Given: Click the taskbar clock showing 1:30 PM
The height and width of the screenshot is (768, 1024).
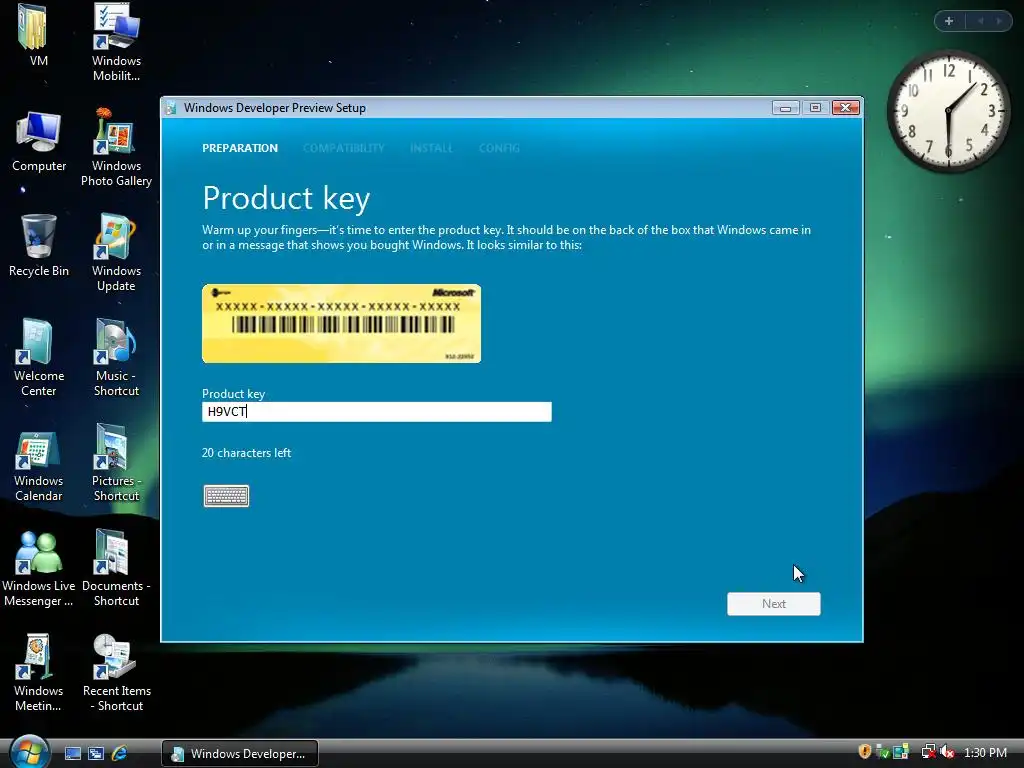Looking at the screenshot, I should coord(985,752).
